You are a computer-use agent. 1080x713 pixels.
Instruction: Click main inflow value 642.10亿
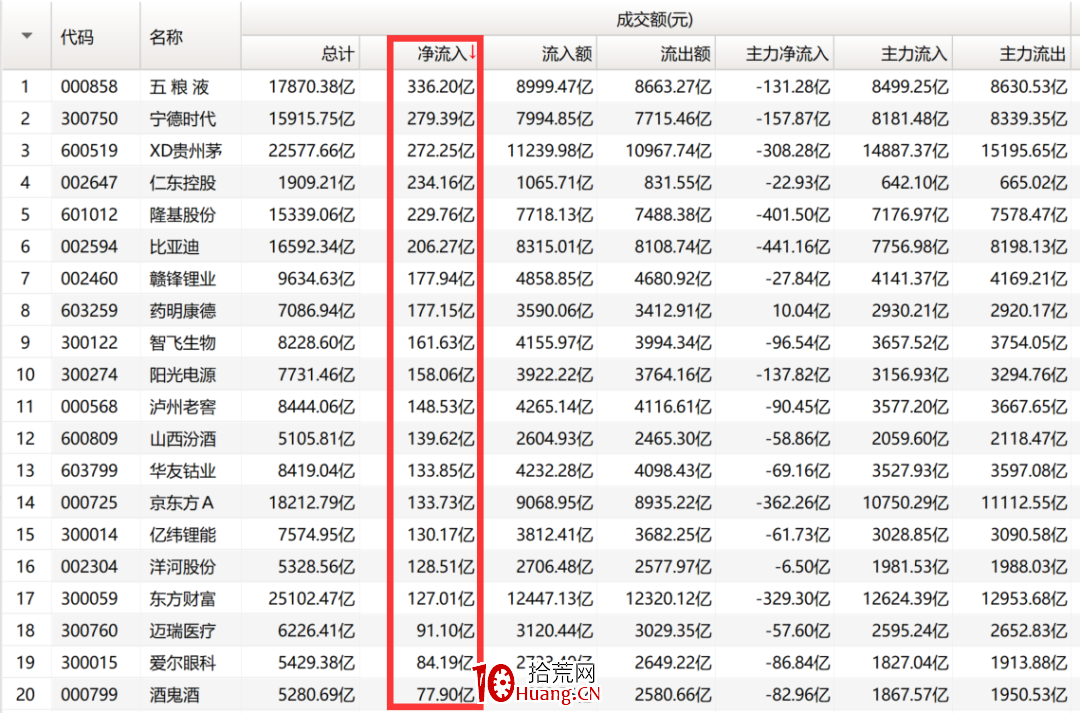pyautogui.click(x=915, y=183)
